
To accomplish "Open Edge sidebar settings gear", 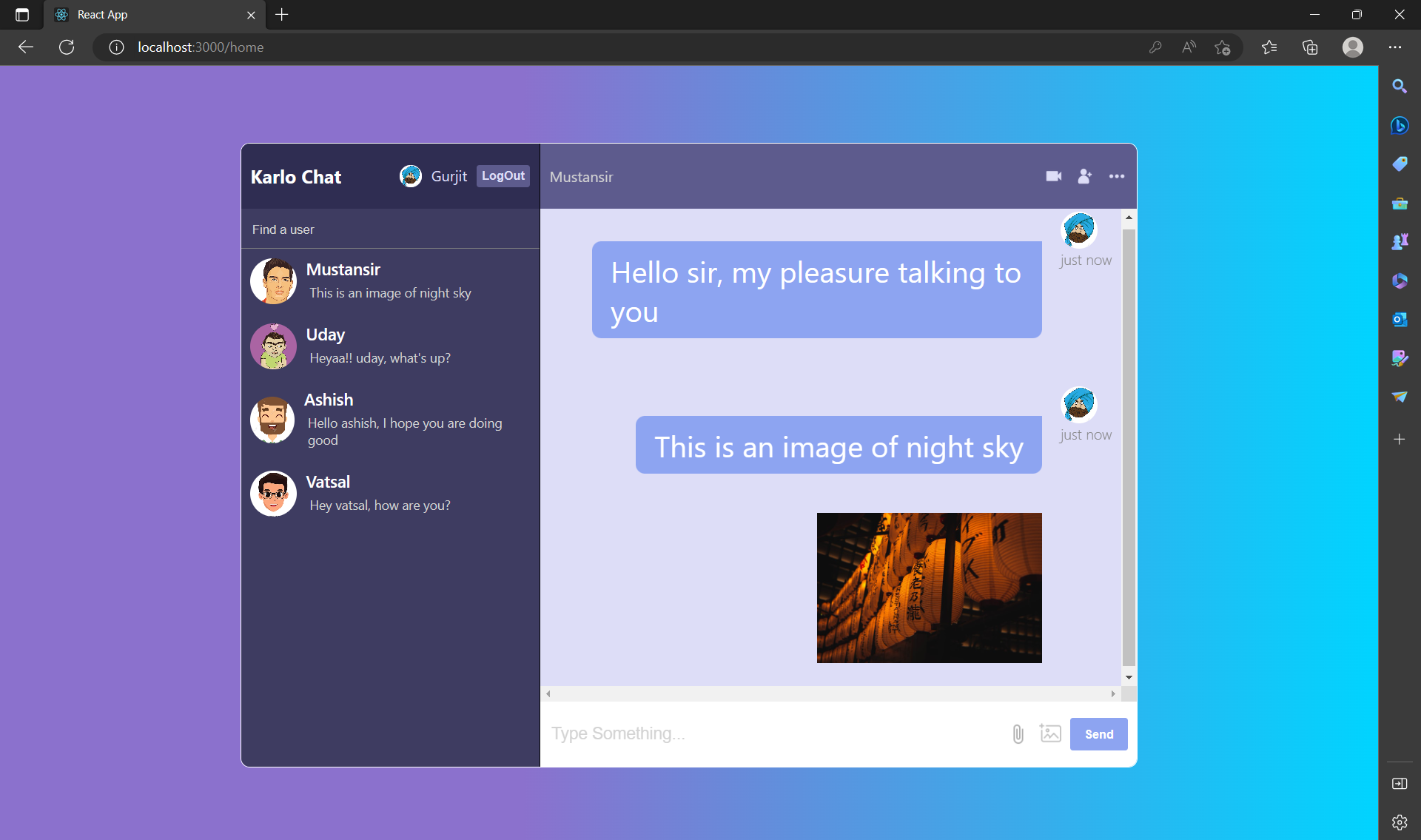I will point(1400,821).
